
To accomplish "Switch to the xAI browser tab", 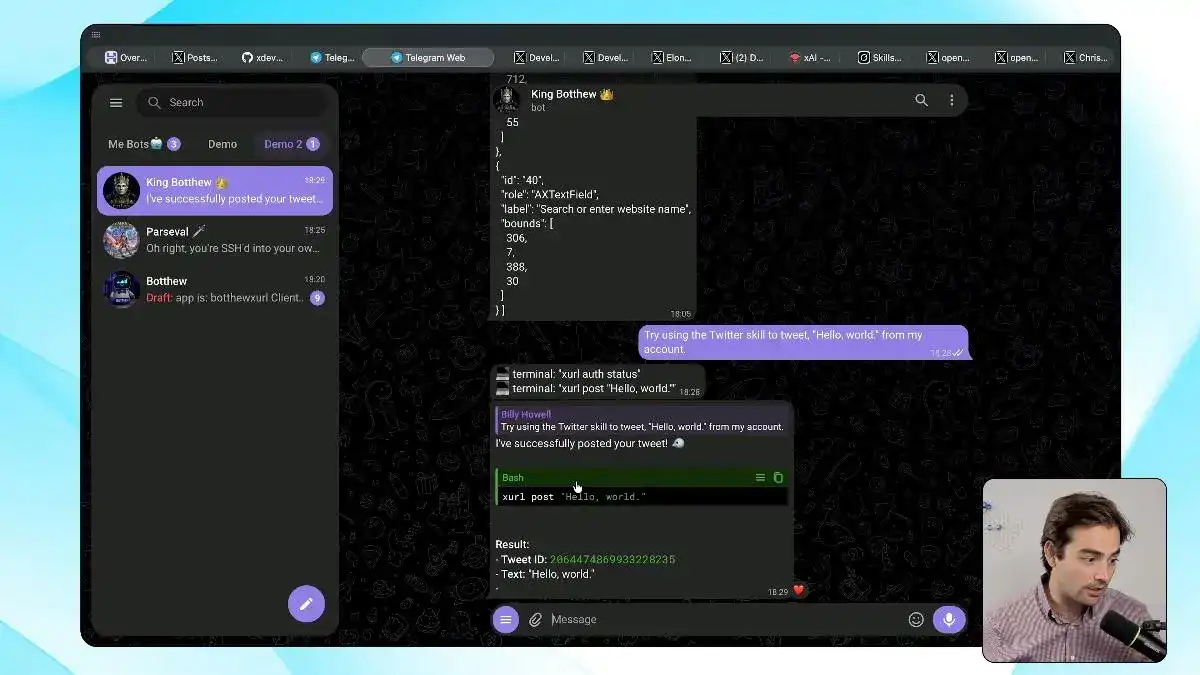I will pos(810,58).
